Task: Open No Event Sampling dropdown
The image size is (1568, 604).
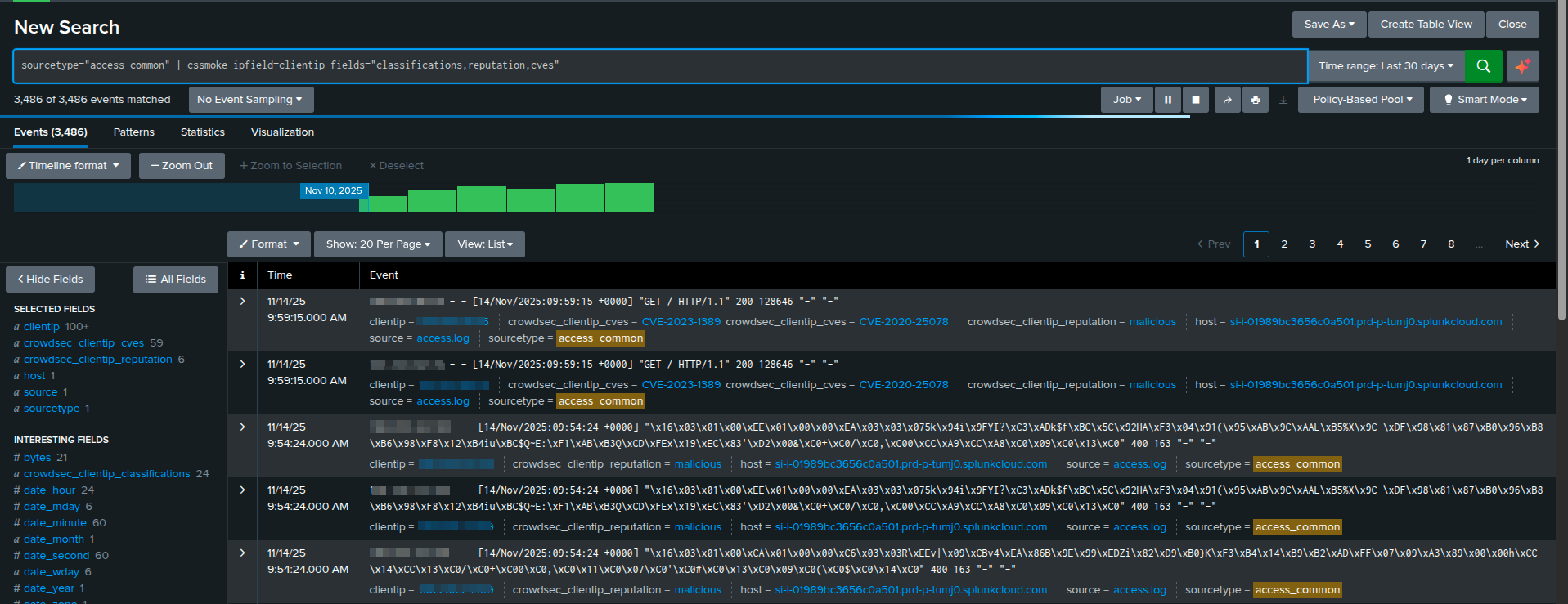Action: coord(250,100)
